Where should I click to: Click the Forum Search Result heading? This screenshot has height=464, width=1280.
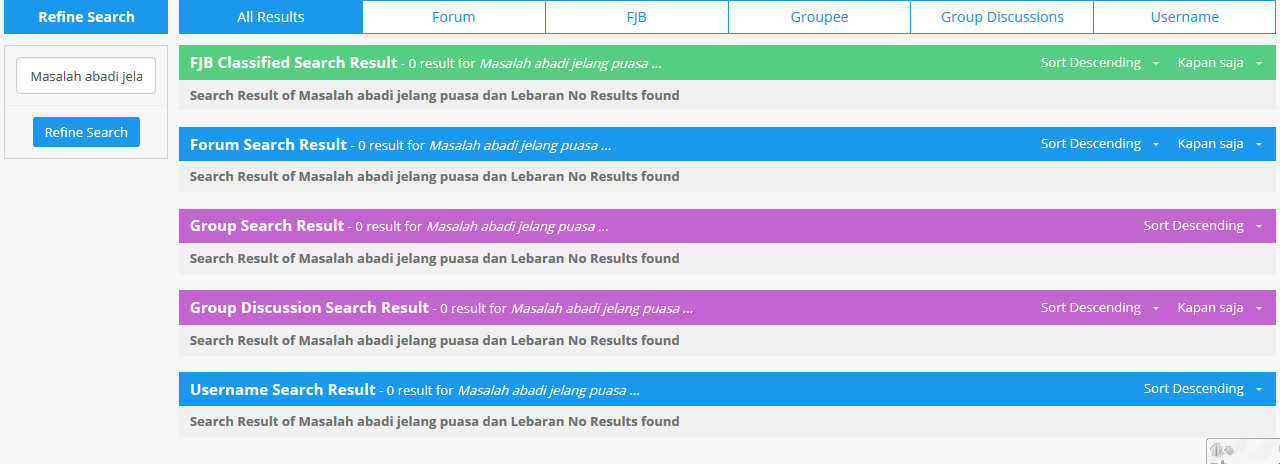point(269,145)
